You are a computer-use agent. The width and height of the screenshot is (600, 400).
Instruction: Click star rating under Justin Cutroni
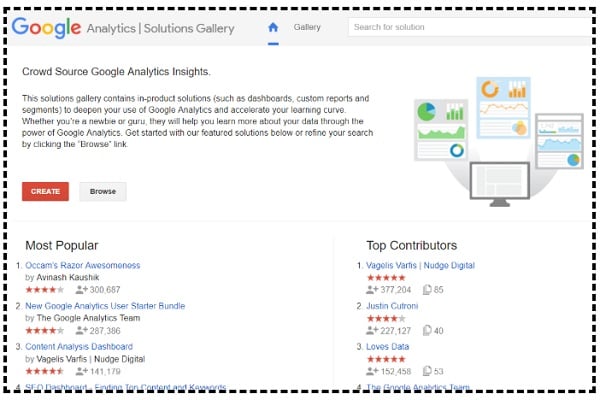click(386, 318)
